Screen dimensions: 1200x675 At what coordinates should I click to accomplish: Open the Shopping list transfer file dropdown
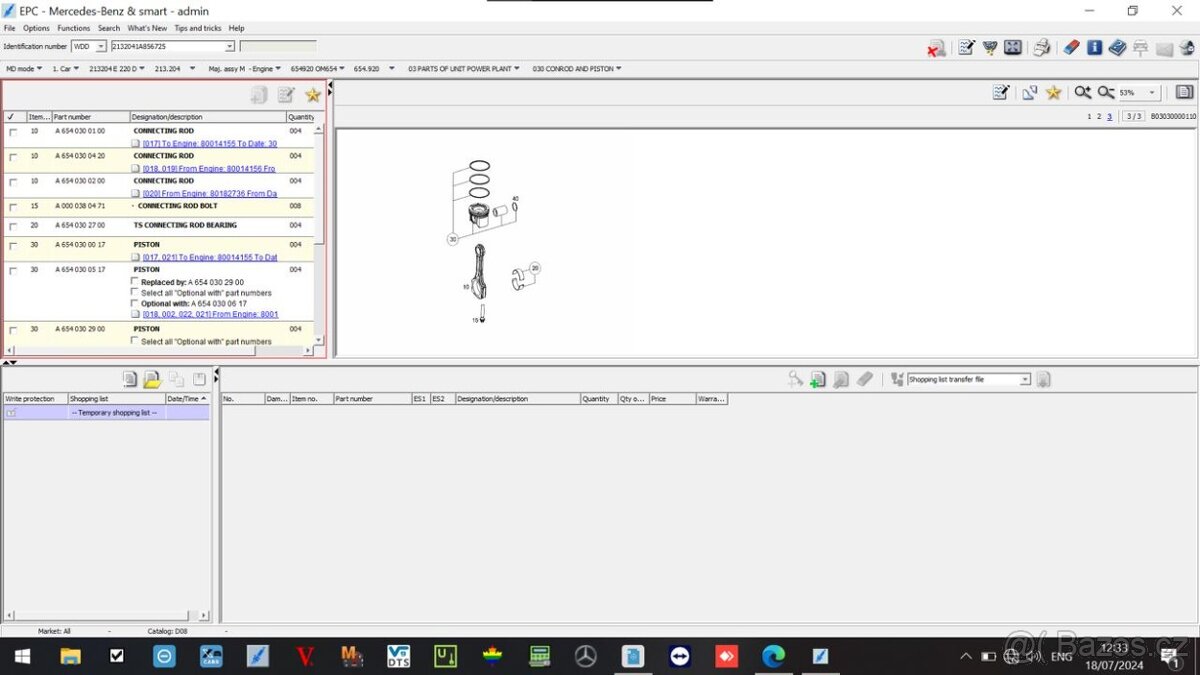click(1024, 379)
